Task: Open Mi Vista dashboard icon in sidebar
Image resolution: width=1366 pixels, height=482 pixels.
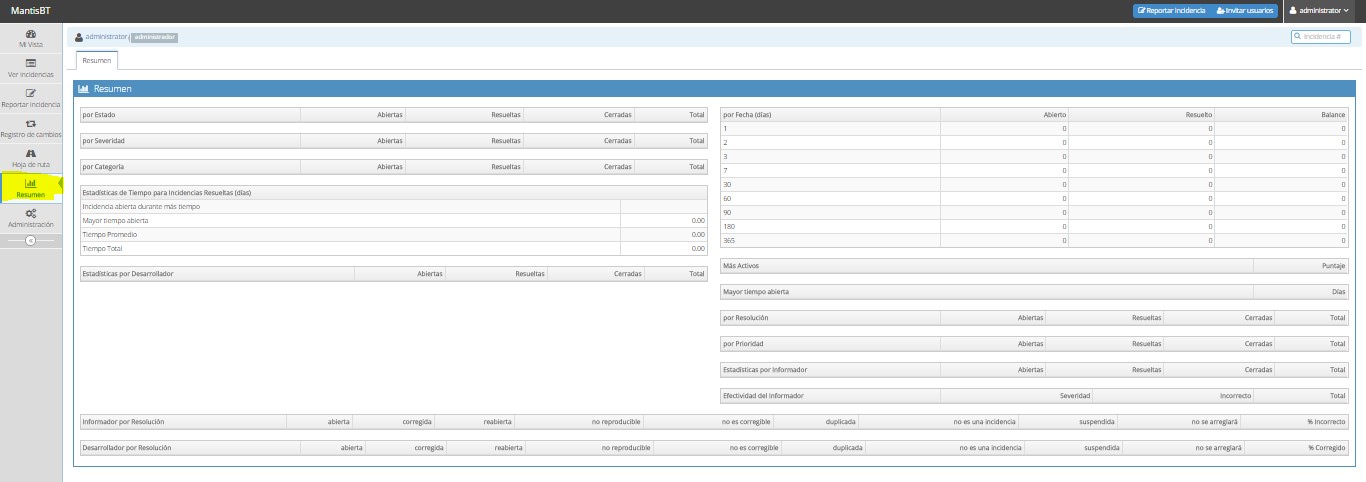Action: (x=31, y=34)
